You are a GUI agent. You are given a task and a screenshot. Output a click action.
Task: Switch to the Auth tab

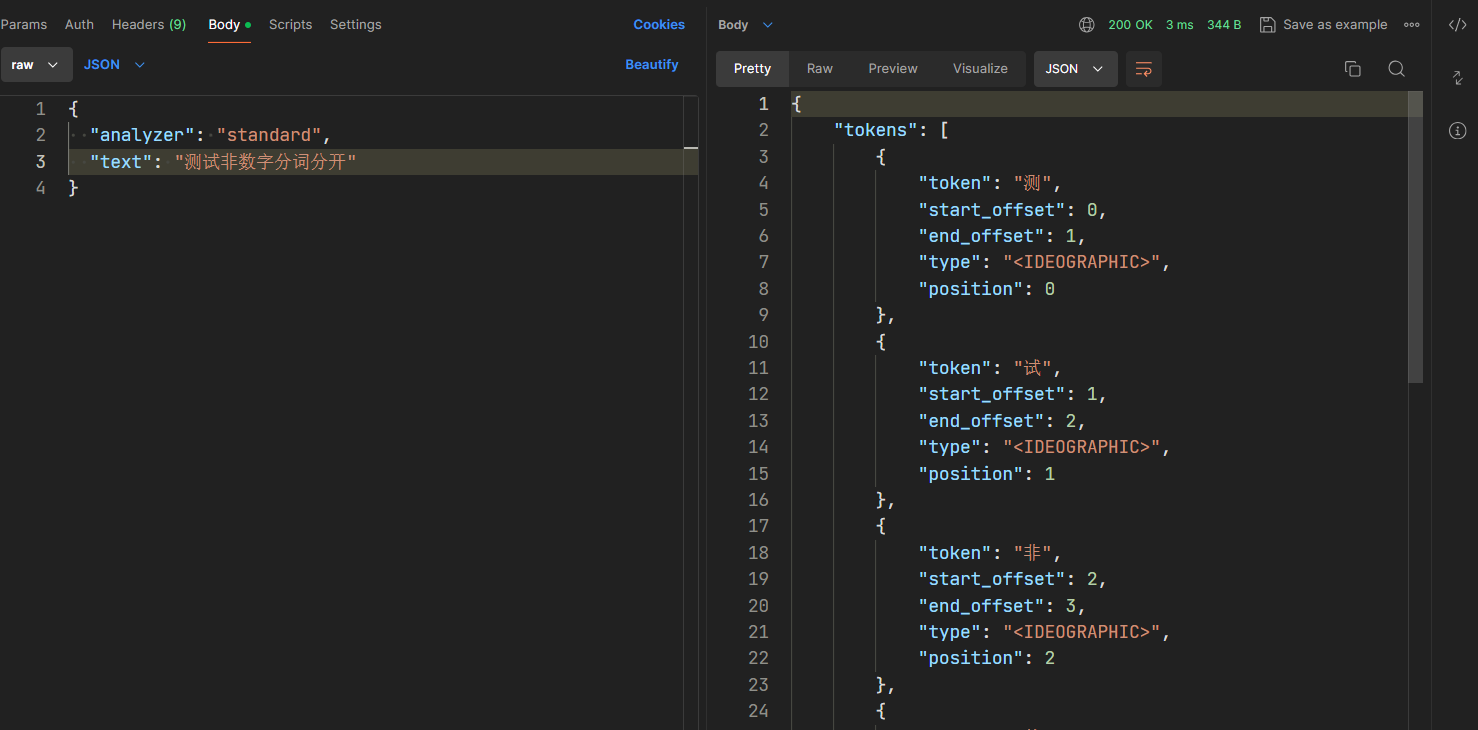[x=79, y=25]
